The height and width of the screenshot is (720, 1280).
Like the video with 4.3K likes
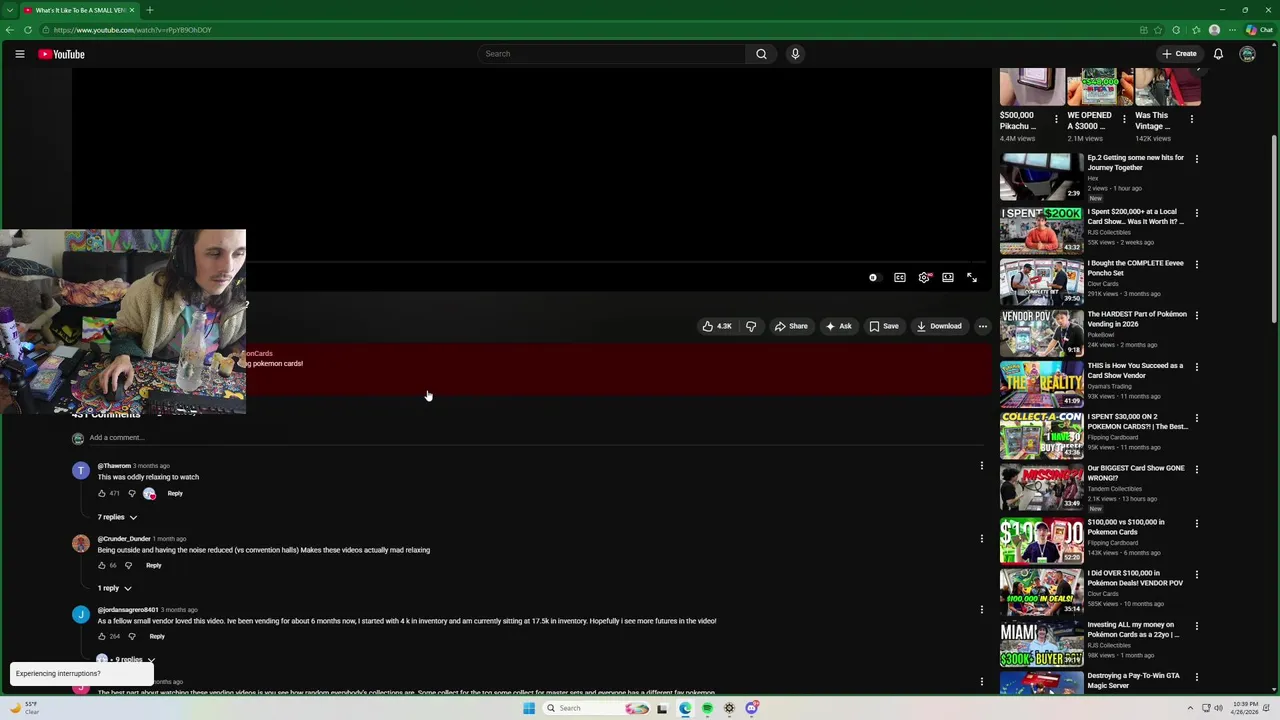717,326
